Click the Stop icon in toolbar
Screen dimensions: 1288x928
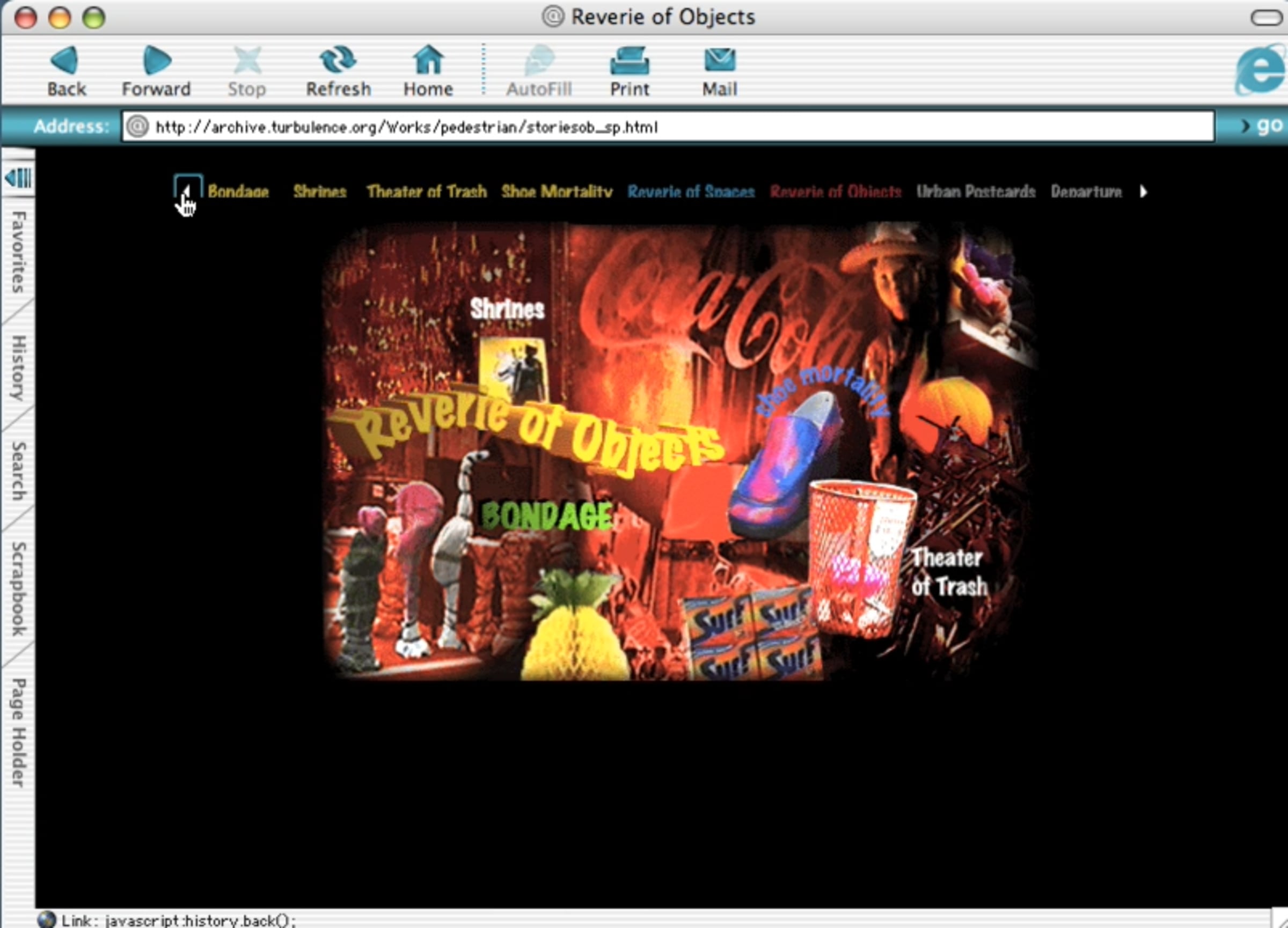click(247, 60)
